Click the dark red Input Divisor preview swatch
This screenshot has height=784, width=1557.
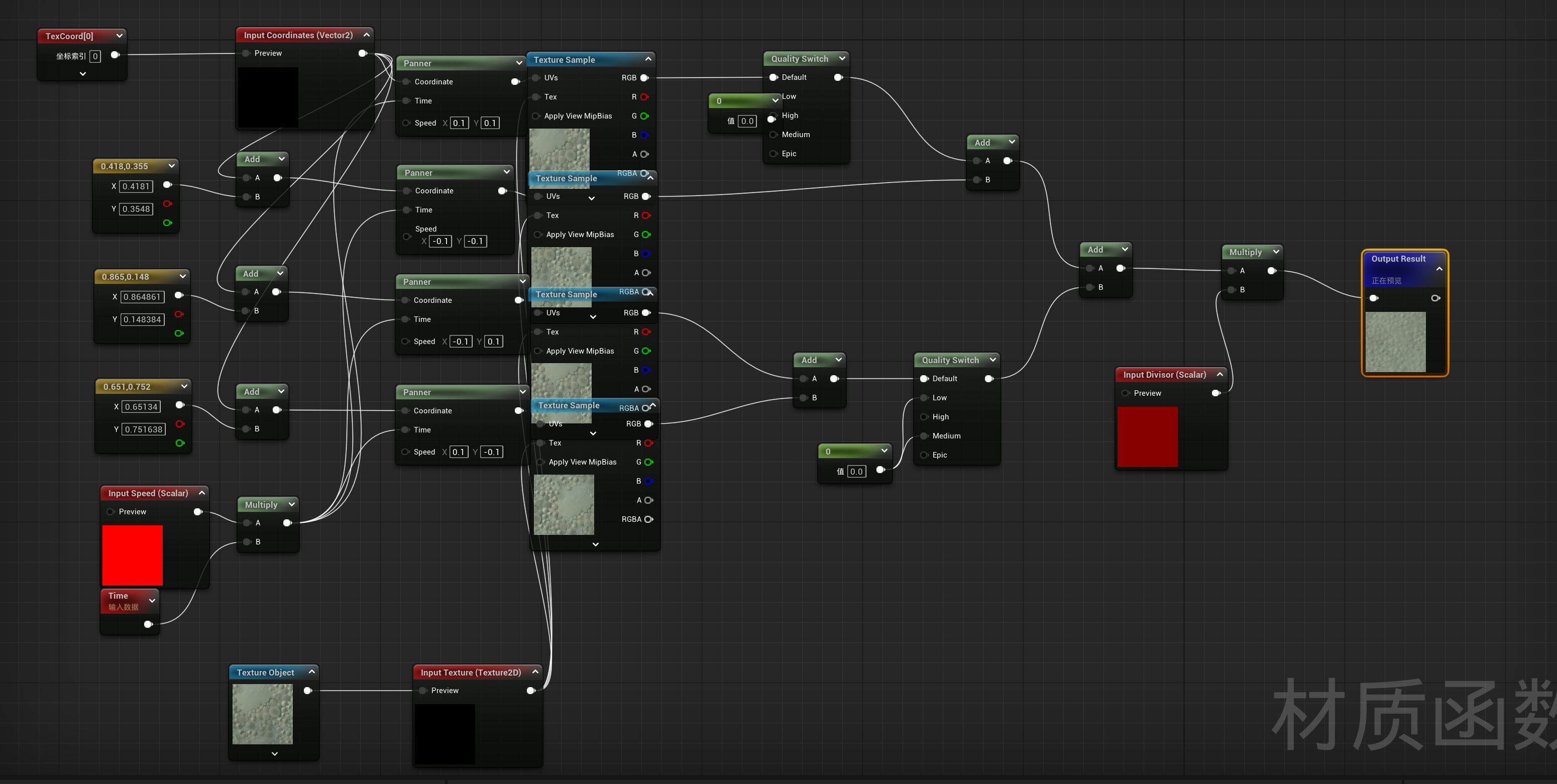(x=1147, y=437)
